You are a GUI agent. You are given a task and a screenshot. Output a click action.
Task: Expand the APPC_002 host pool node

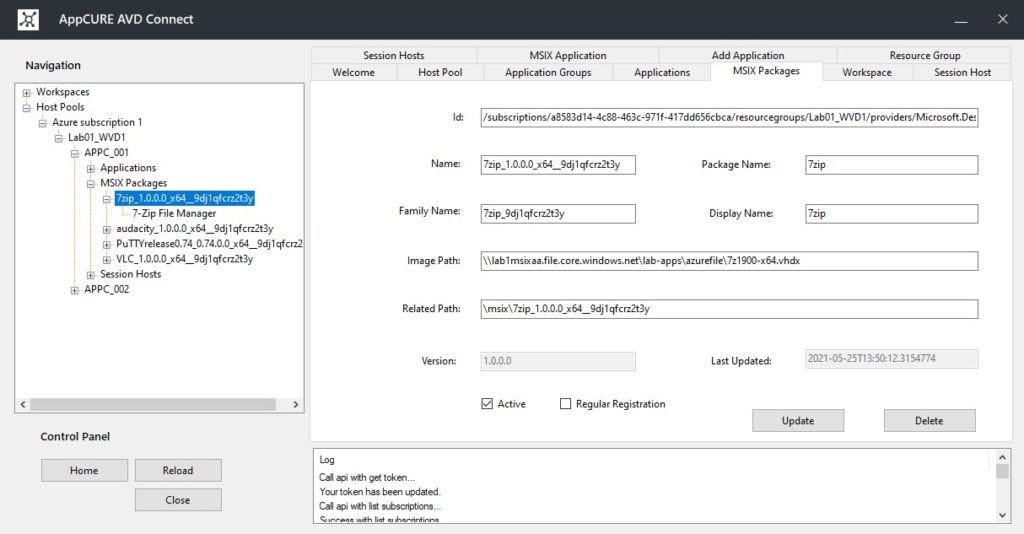(74, 291)
